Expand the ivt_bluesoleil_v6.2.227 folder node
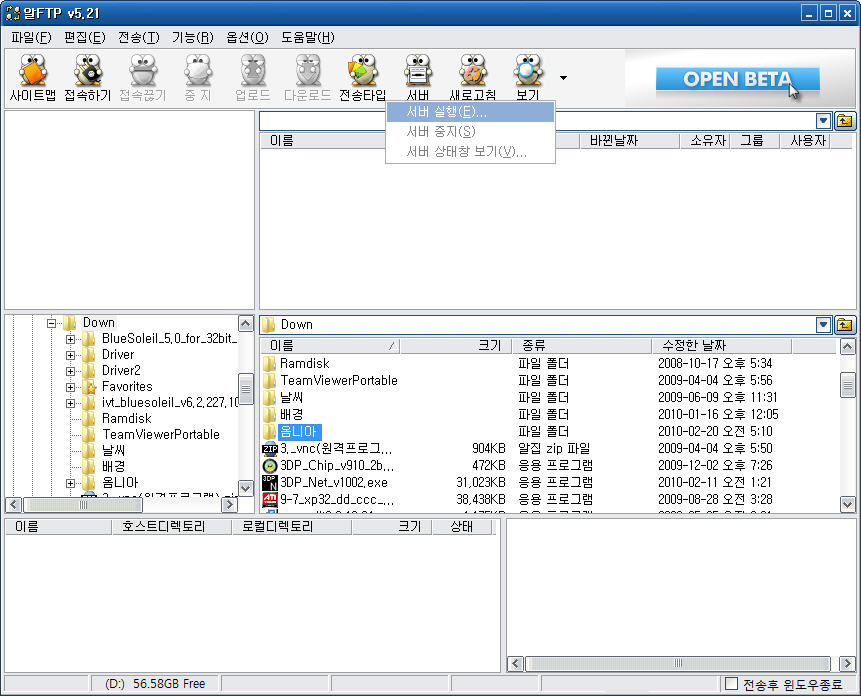Viewport: 861px width, 696px height. (x=70, y=402)
